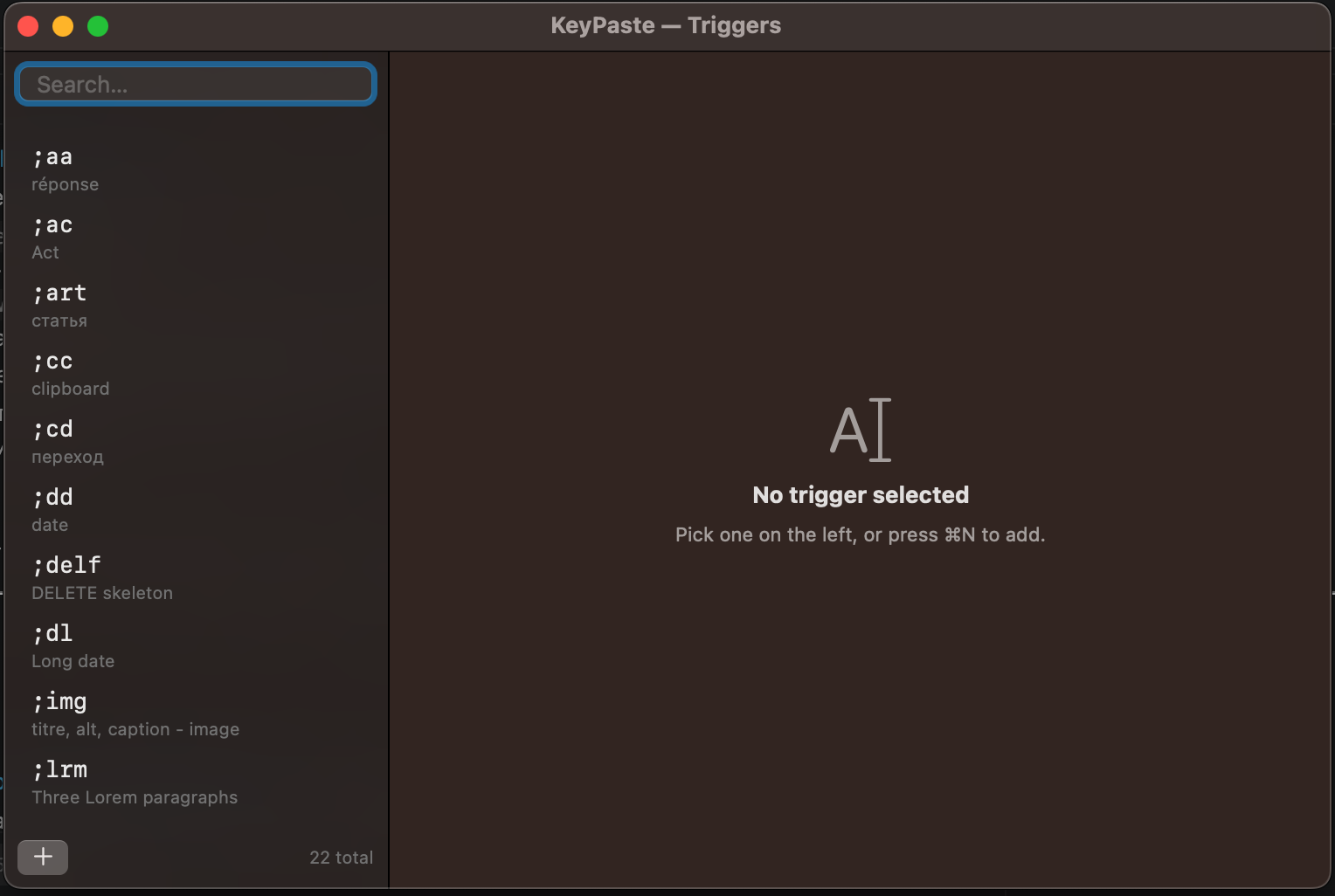Open the ;art статья trigger

click(196, 307)
